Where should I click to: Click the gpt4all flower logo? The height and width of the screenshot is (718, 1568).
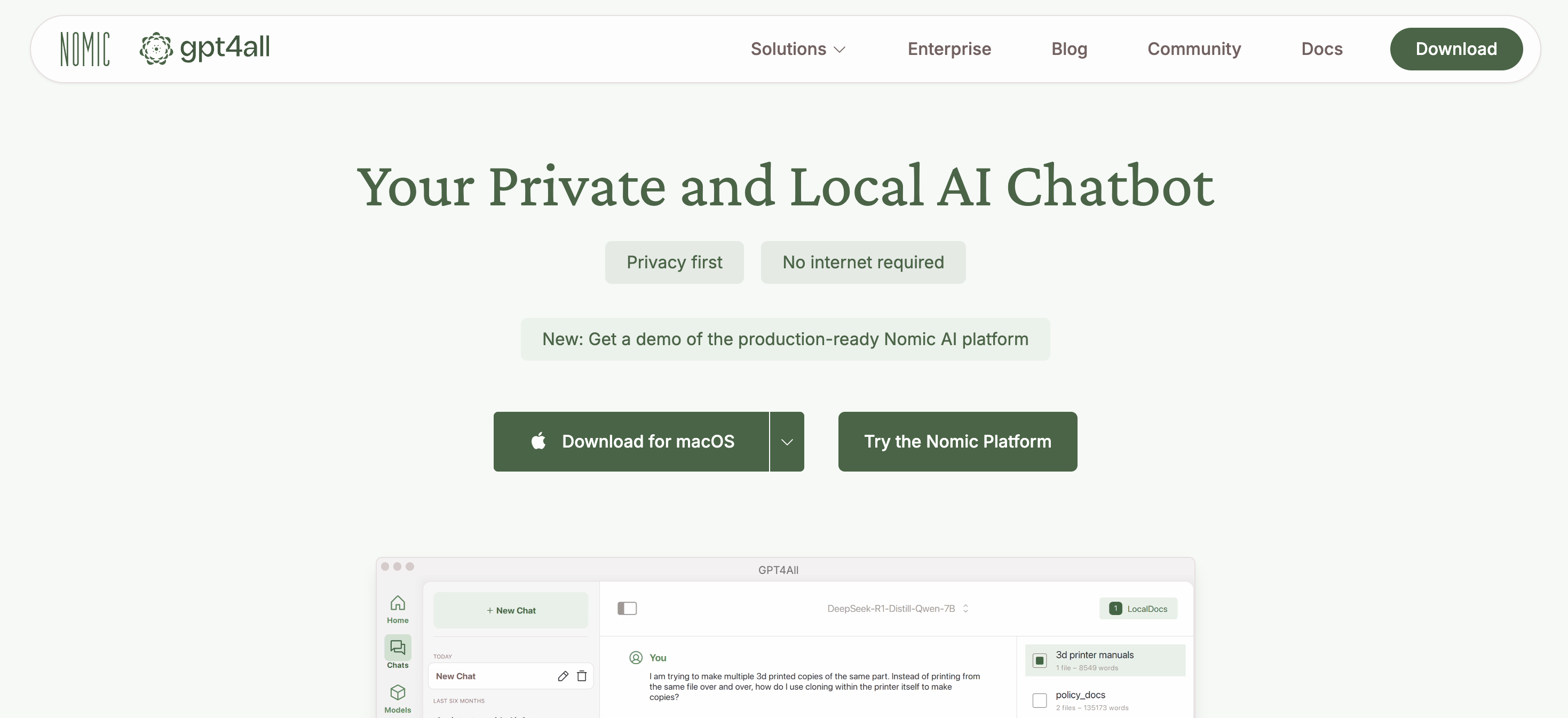coord(156,49)
